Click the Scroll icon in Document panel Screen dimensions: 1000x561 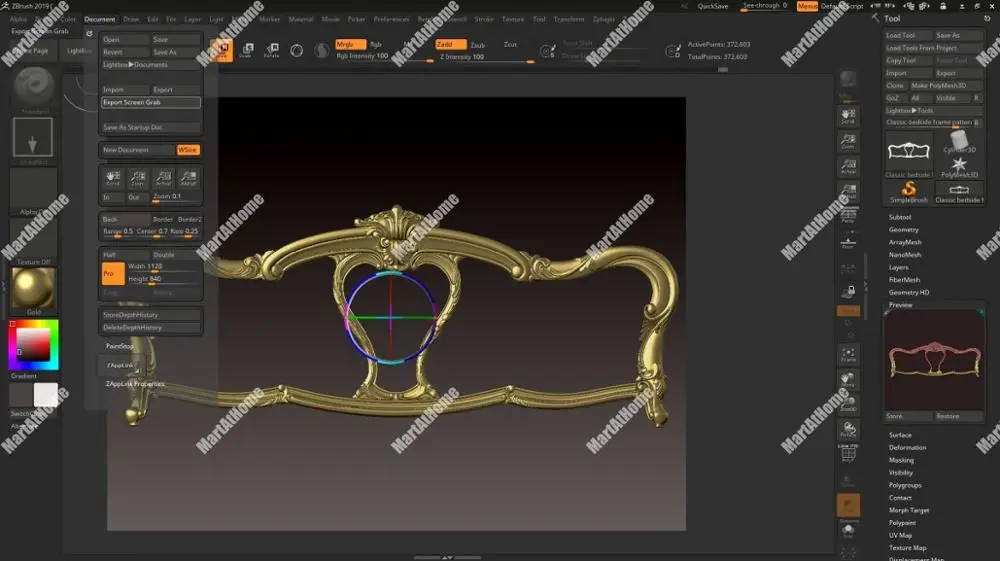(113, 178)
